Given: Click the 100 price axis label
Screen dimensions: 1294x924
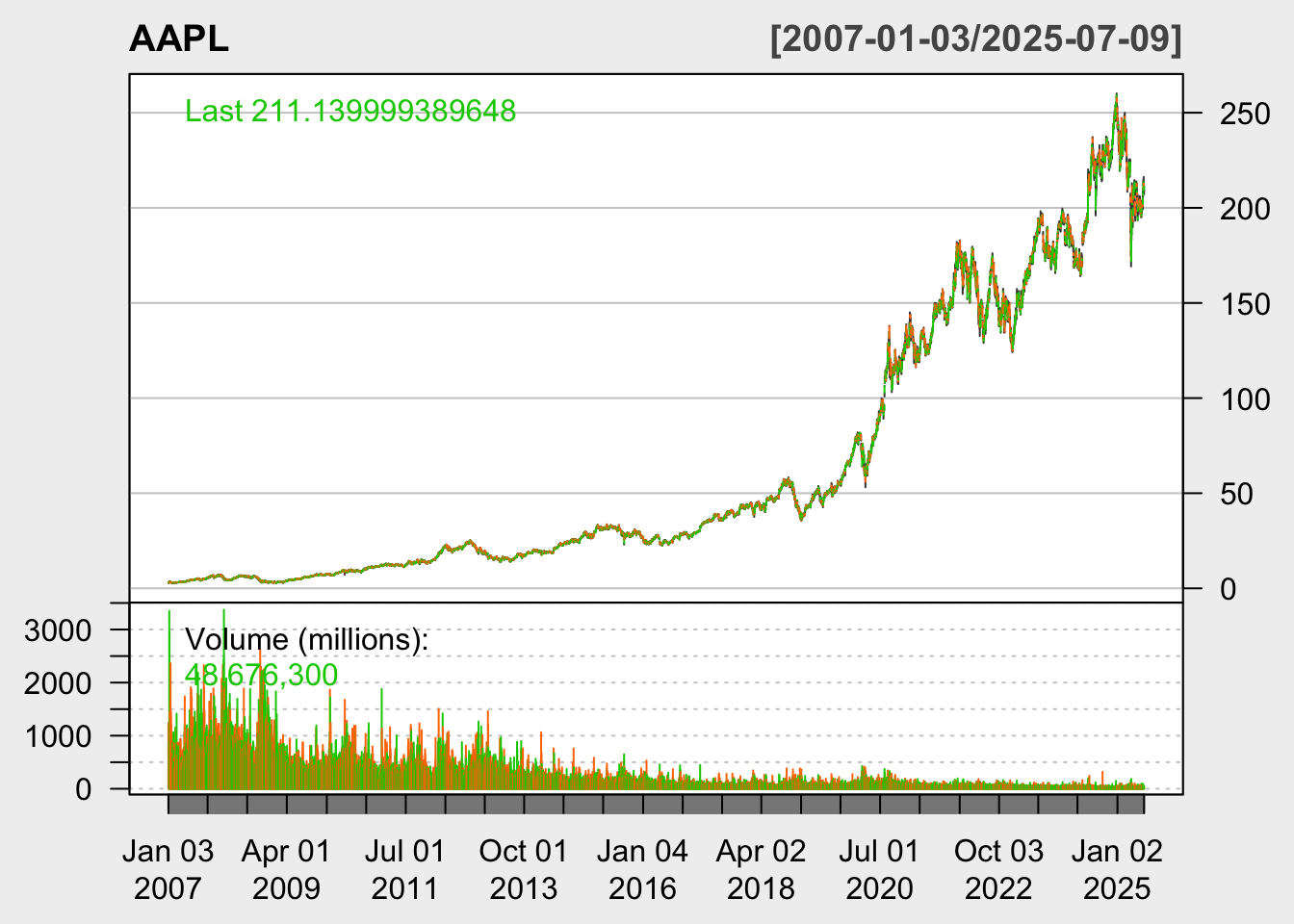Looking at the screenshot, I should 1245,399.
